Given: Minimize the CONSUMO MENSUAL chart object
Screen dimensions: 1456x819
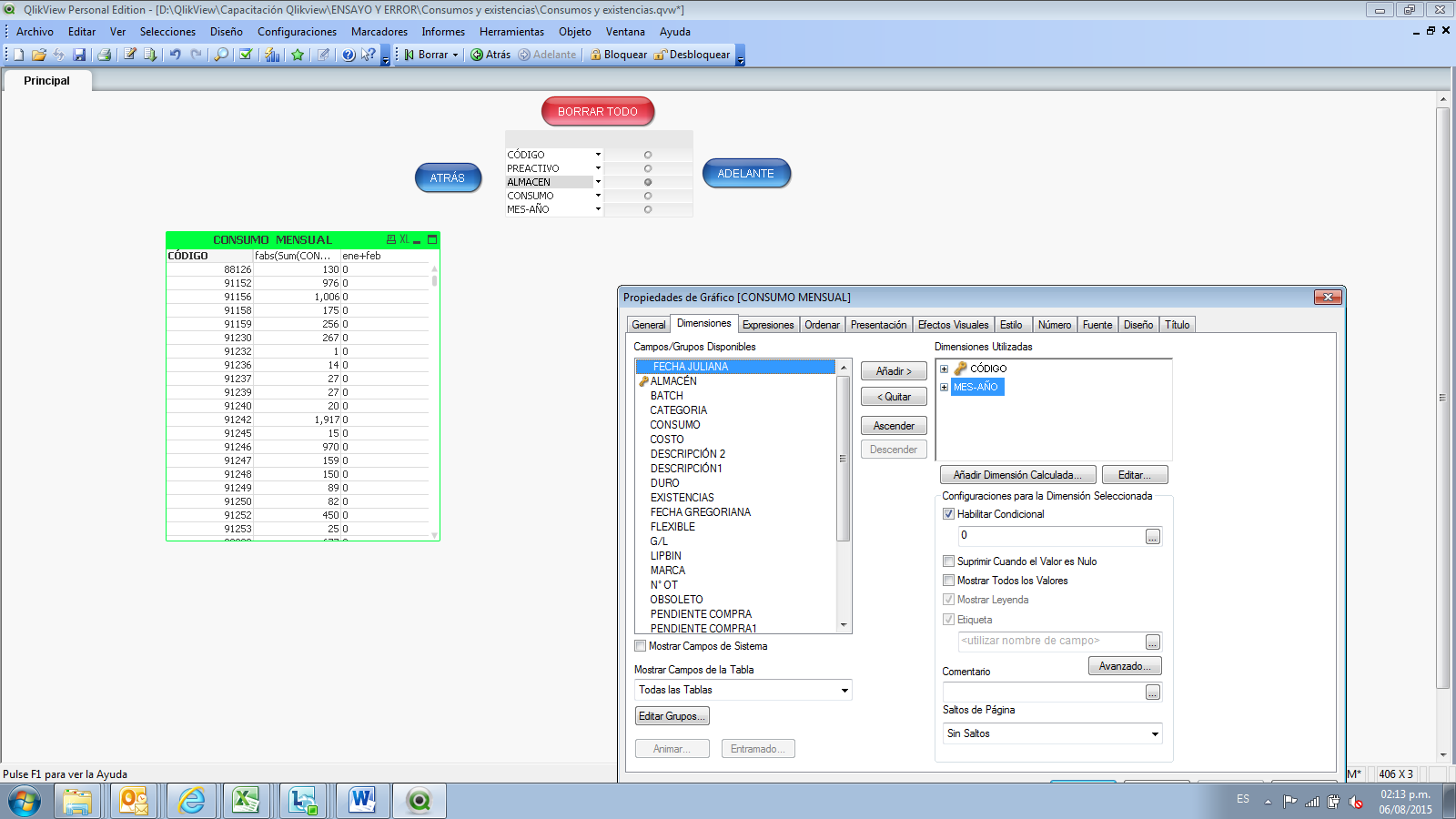Looking at the screenshot, I should [x=417, y=239].
